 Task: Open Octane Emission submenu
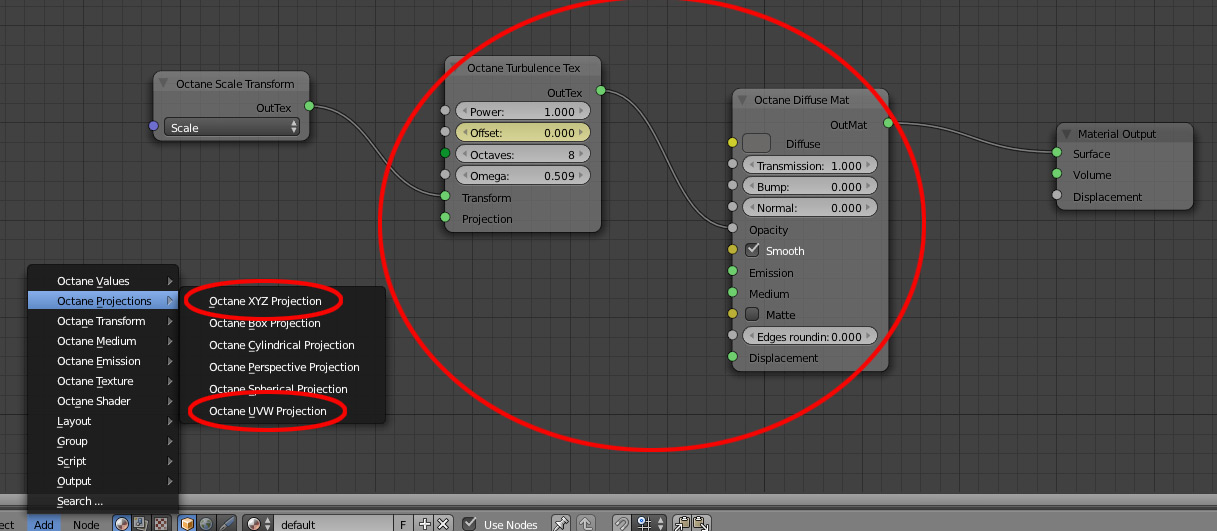point(103,361)
